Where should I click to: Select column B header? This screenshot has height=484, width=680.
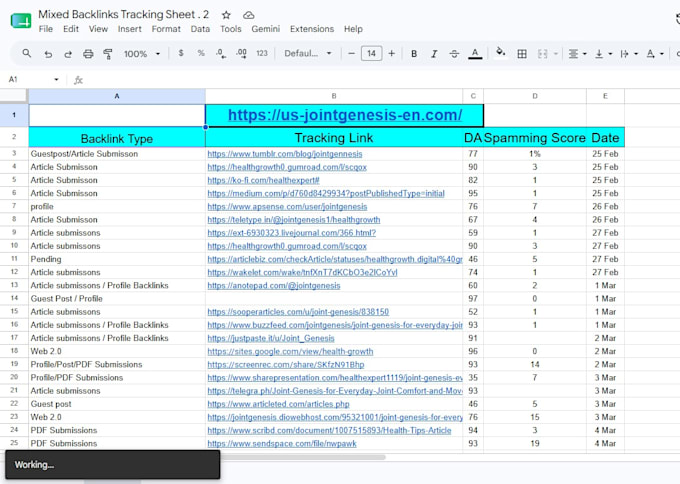(x=334, y=96)
